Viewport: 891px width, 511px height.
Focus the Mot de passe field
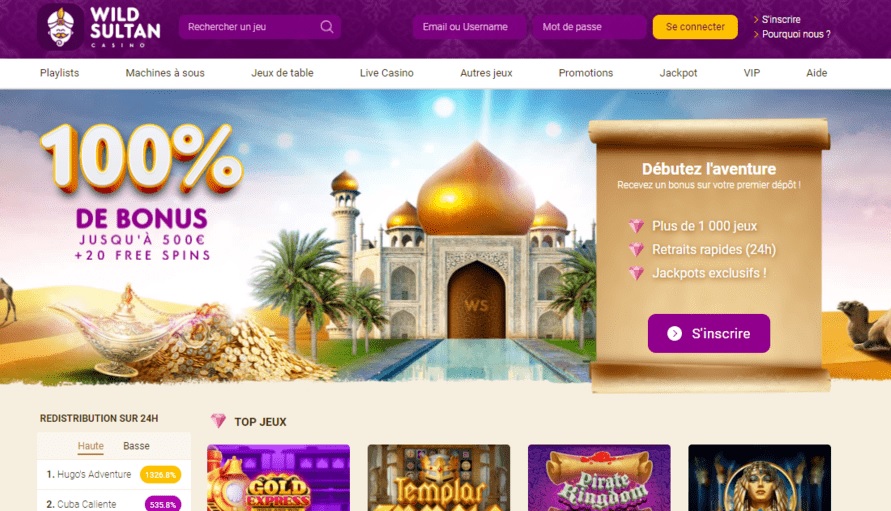(589, 27)
